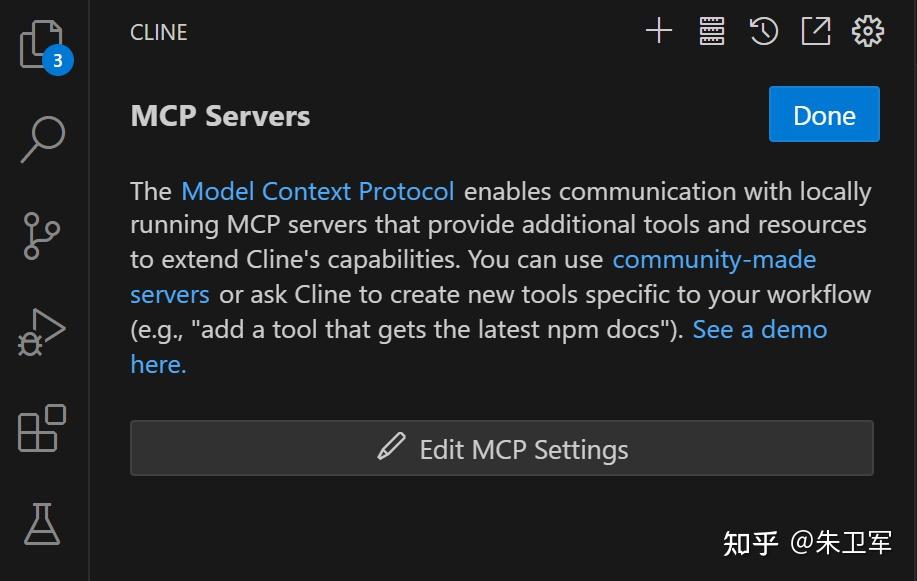The image size is (917, 581).
Task: Open the Search view icon
Action: (x=43, y=139)
